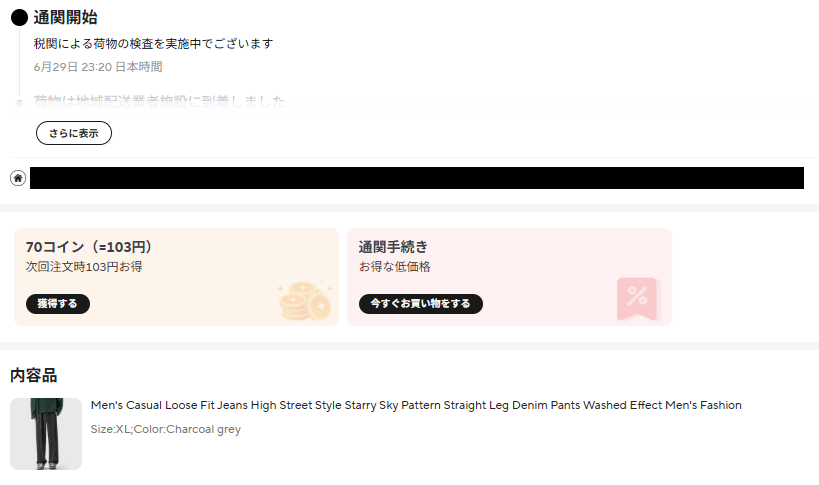The image size is (819, 485).
Task: Expand tracking history with さらに表示
Action: (x=74, y=133)
